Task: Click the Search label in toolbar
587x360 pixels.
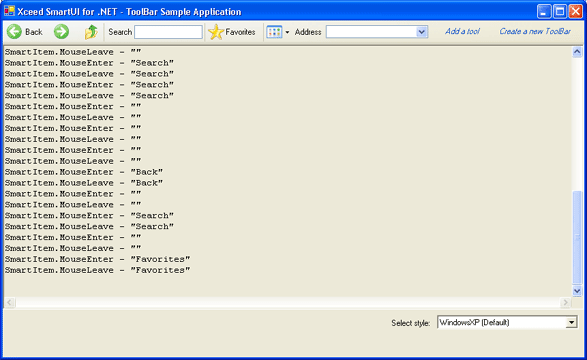Action: point(120,32)
